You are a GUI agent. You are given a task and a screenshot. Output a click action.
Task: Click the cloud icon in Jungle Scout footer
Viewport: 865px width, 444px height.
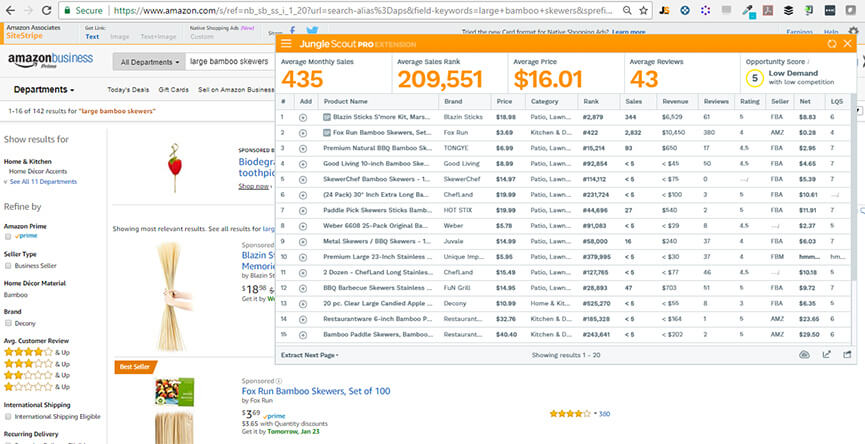[804, 354]
